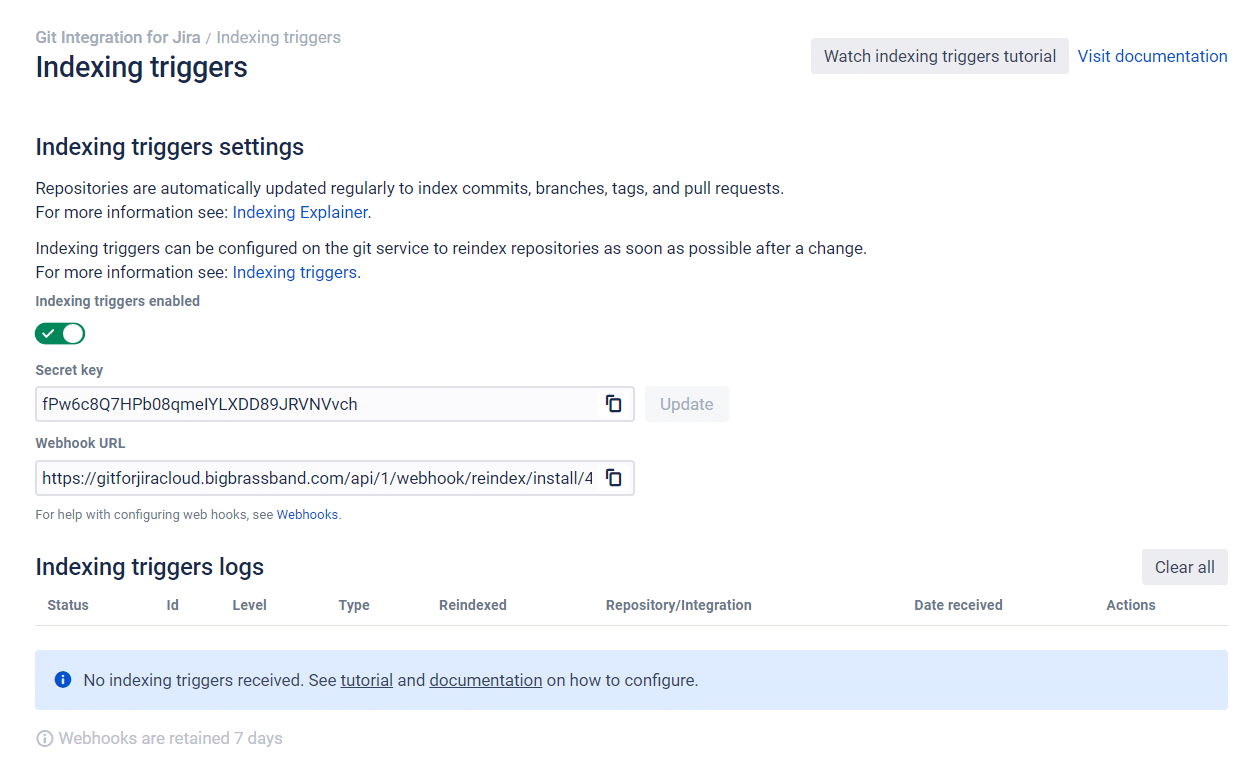
Task: Copy the Webhook URL to clipboard
Action: pos(614,478)
